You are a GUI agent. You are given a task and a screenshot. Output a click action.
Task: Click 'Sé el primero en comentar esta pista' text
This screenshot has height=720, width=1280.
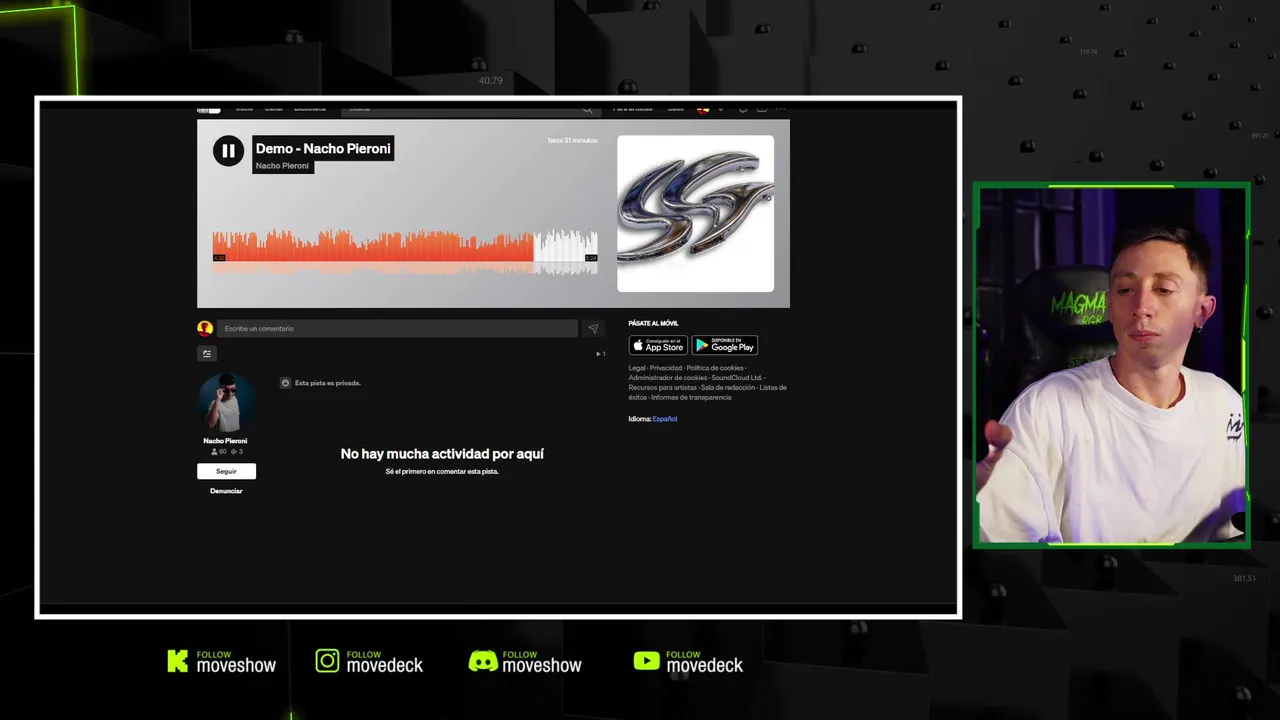(x=442, y=472)
